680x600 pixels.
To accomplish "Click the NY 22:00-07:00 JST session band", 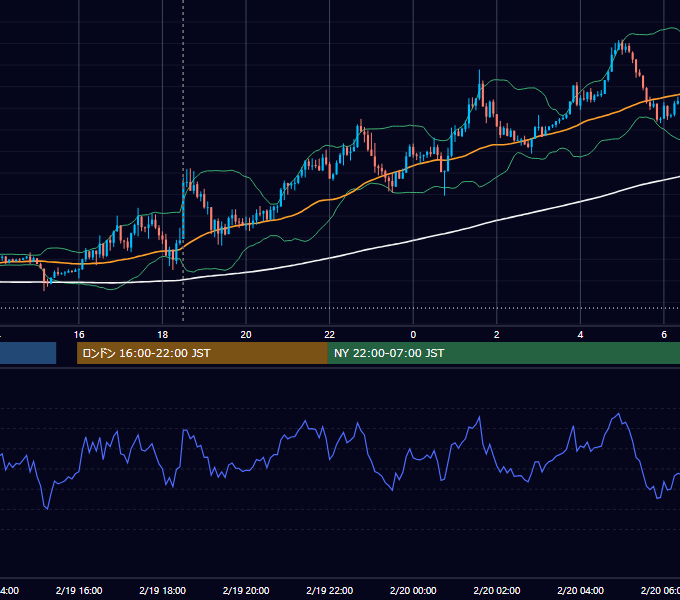I will coord(503,353).
